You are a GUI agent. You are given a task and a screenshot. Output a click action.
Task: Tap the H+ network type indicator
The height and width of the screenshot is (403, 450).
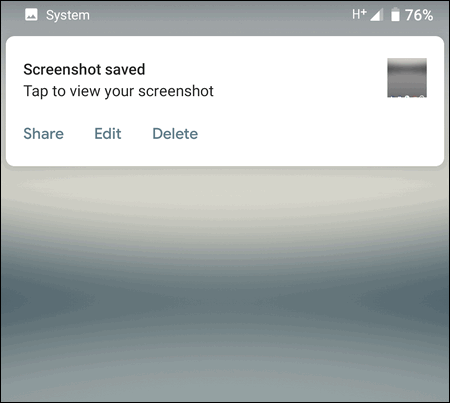[x=359, y=14]
